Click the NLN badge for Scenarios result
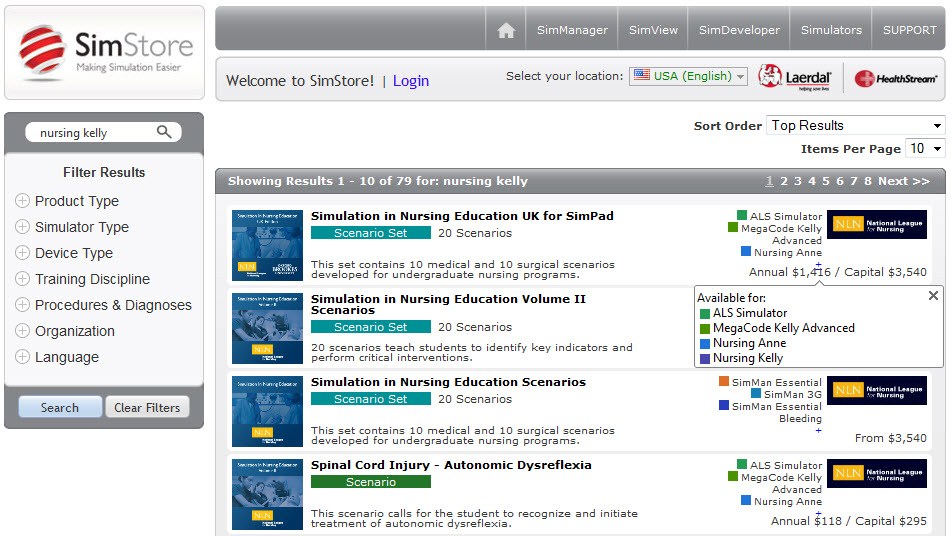 [x=877, y=390]
